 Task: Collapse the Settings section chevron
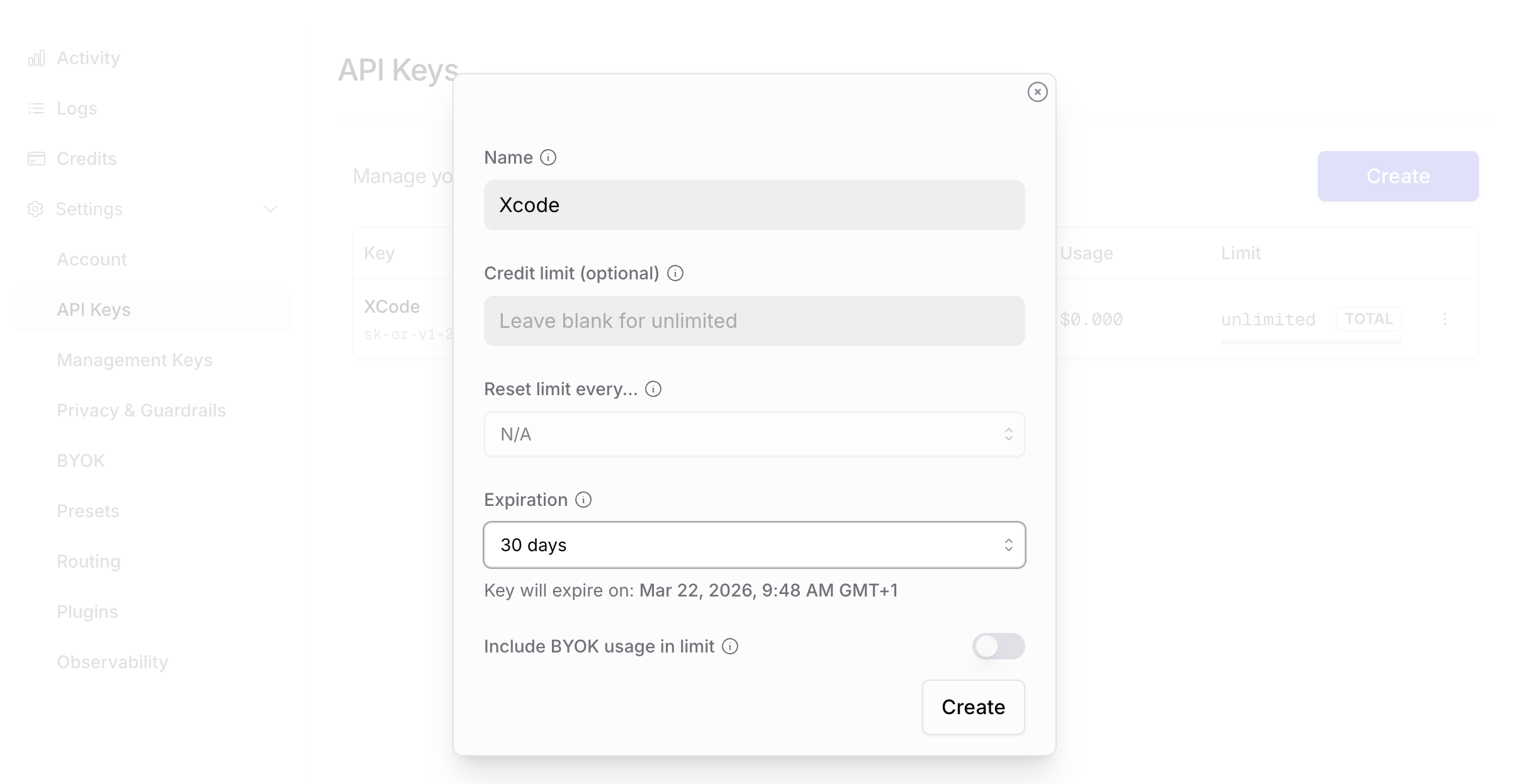click(270, 209)
